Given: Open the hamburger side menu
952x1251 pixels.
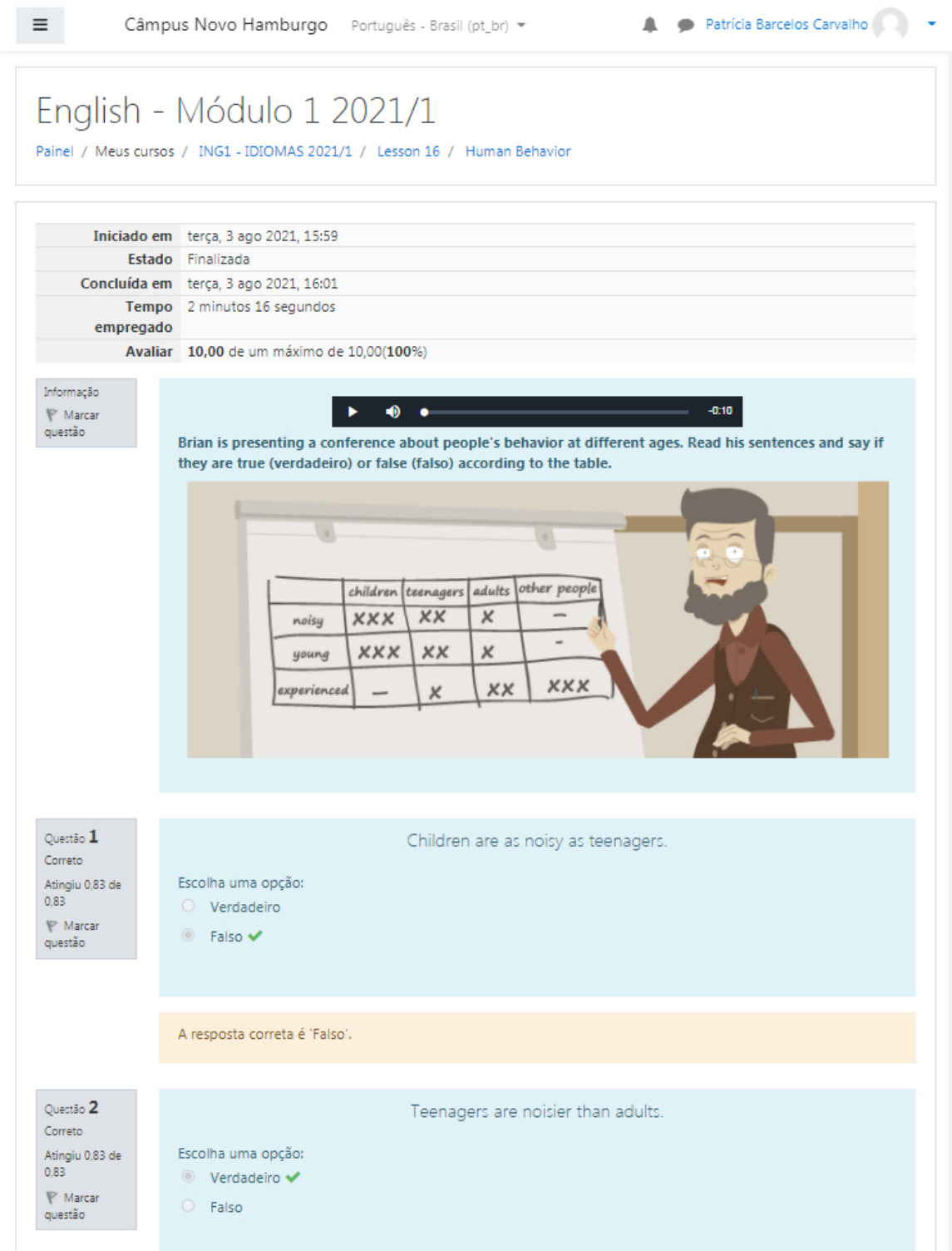Looking at the screenshot, I should (x=40, y=25).
